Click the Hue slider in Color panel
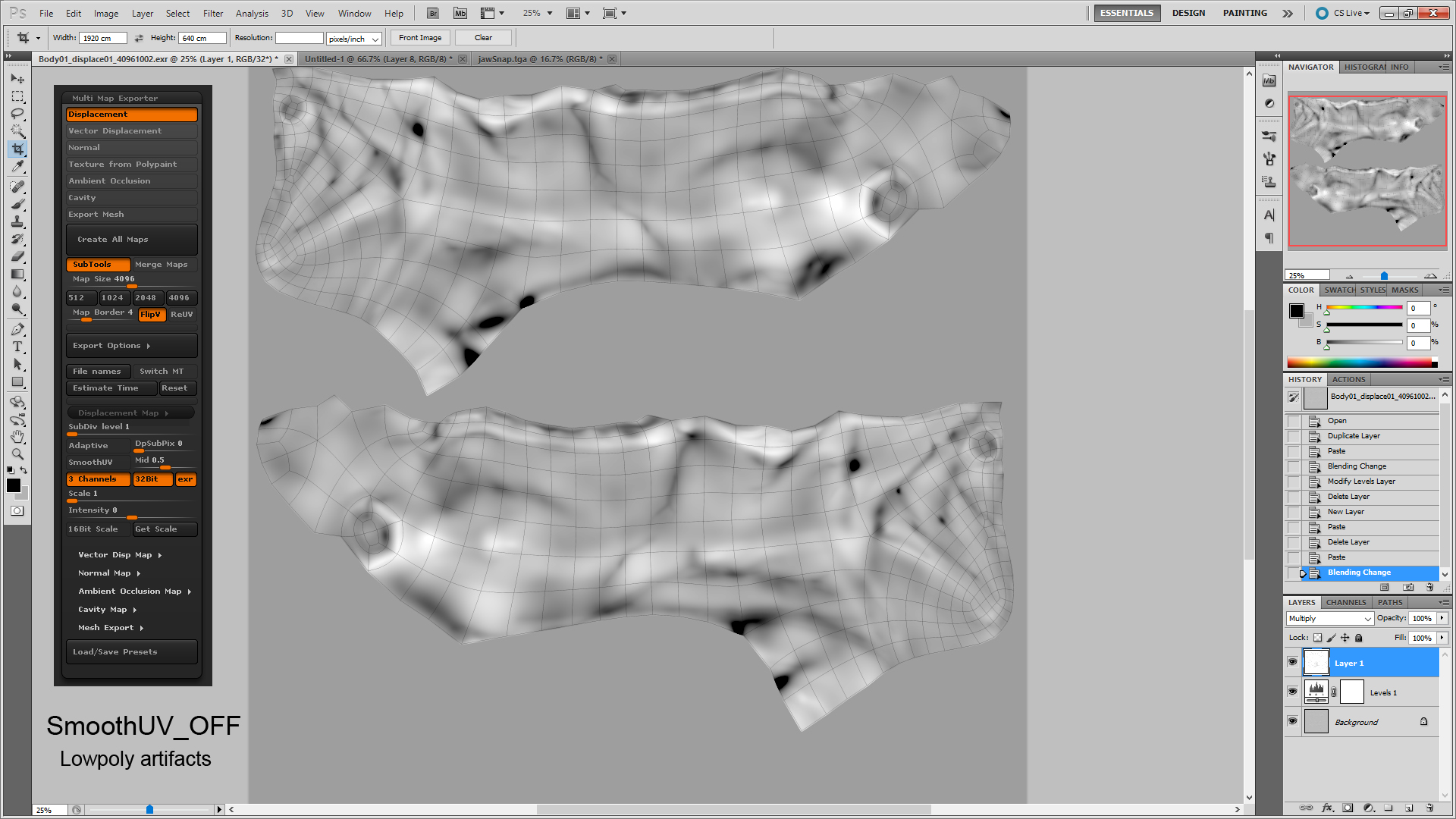The width and height of the screenshot is (1456, 819). (1363, 308)
